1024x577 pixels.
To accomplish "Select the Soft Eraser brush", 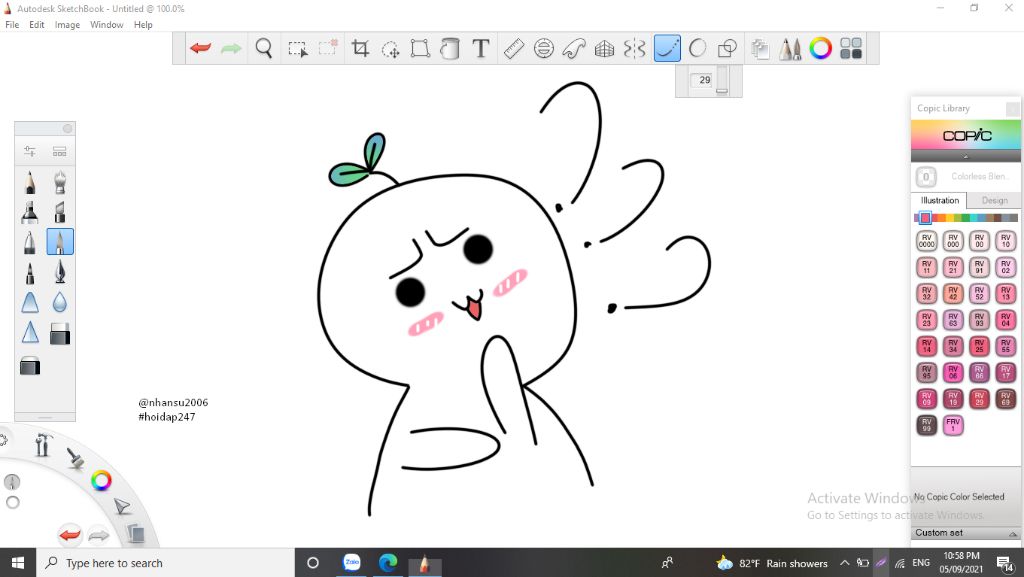I will coord(30,366).
